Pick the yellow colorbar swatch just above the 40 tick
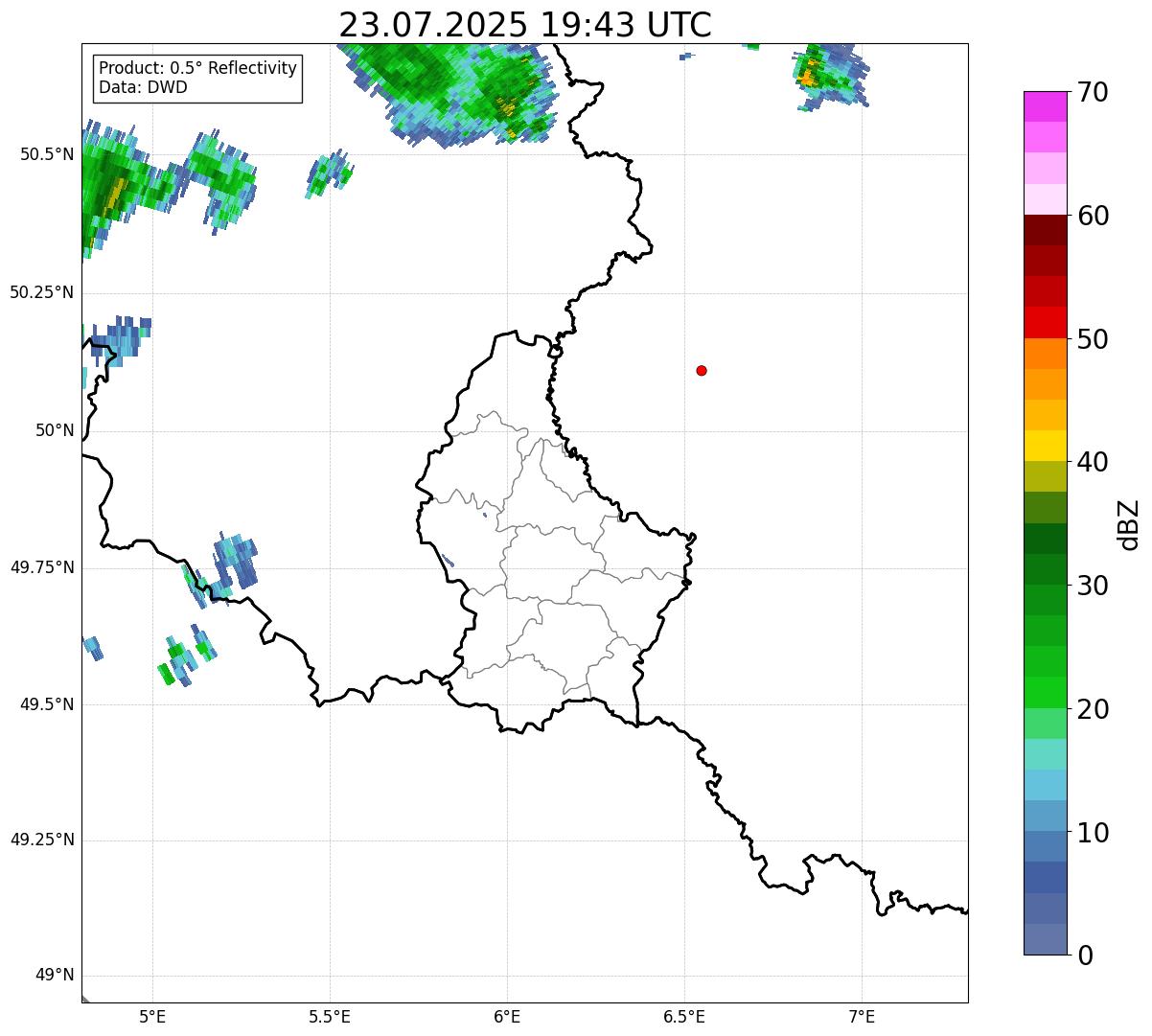The width and height of the screenshot is (1152, 1036). pos(1045,446)
